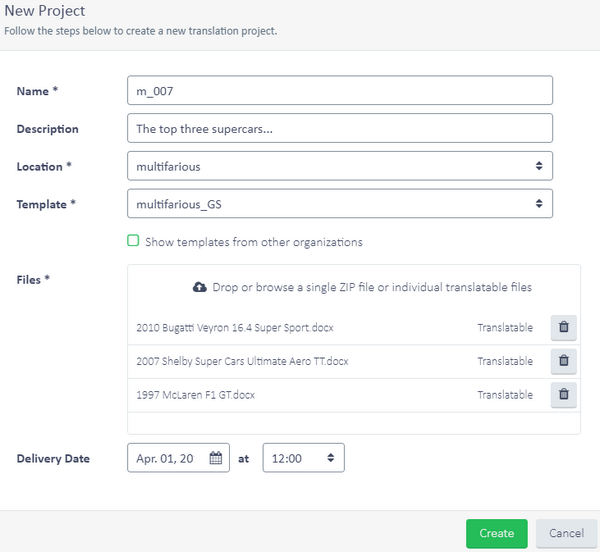The height and width of the screenshot is (552, 600).
Task: Click into the Description text field
Action: (340, 128)
